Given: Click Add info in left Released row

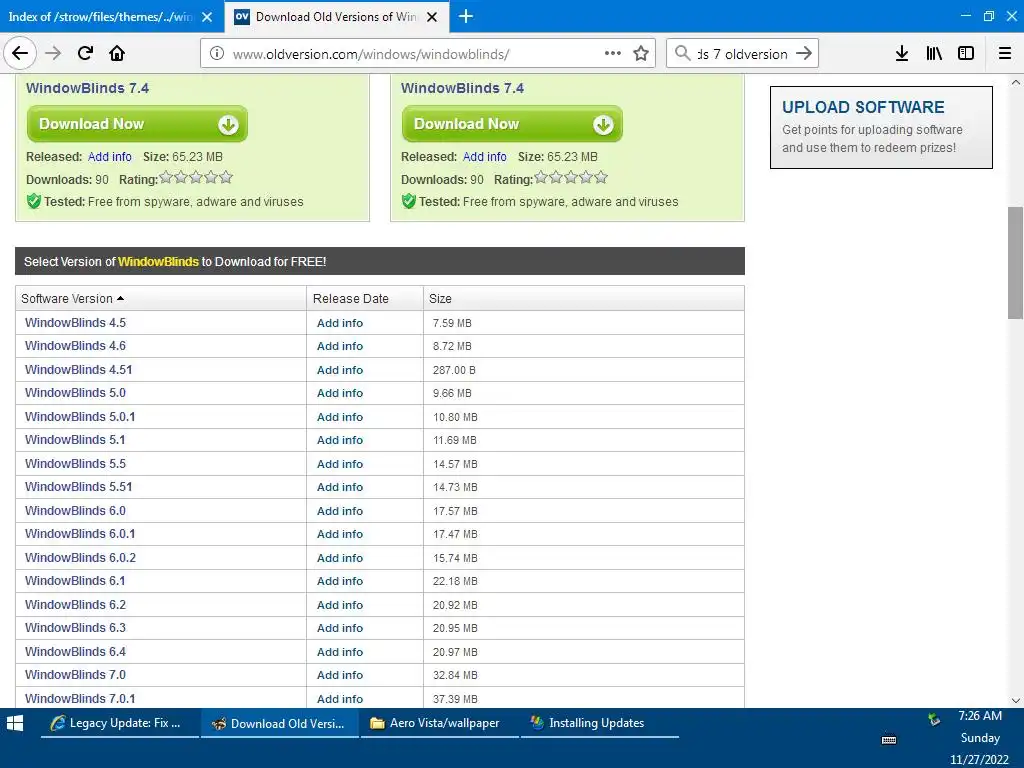Looking at the screenshot, I should point(110,157).
